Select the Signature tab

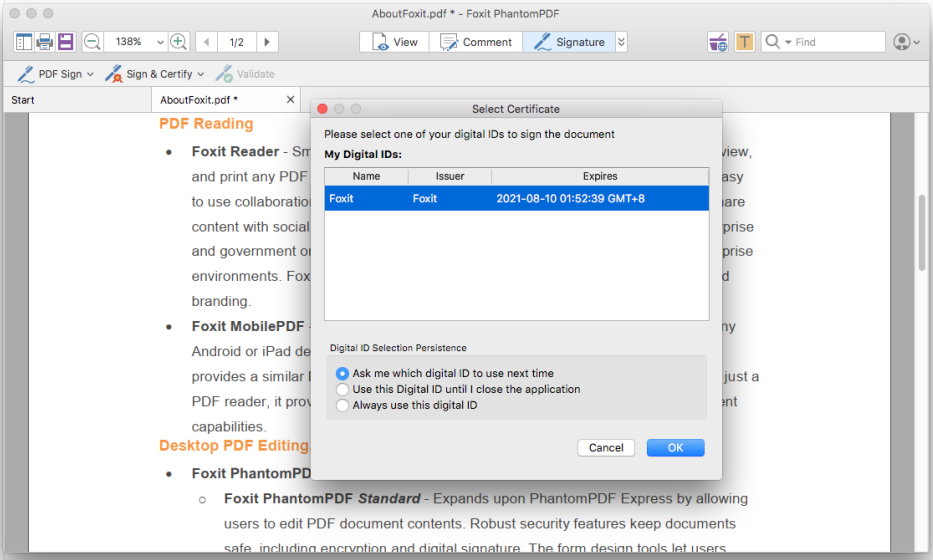point(569,42)
